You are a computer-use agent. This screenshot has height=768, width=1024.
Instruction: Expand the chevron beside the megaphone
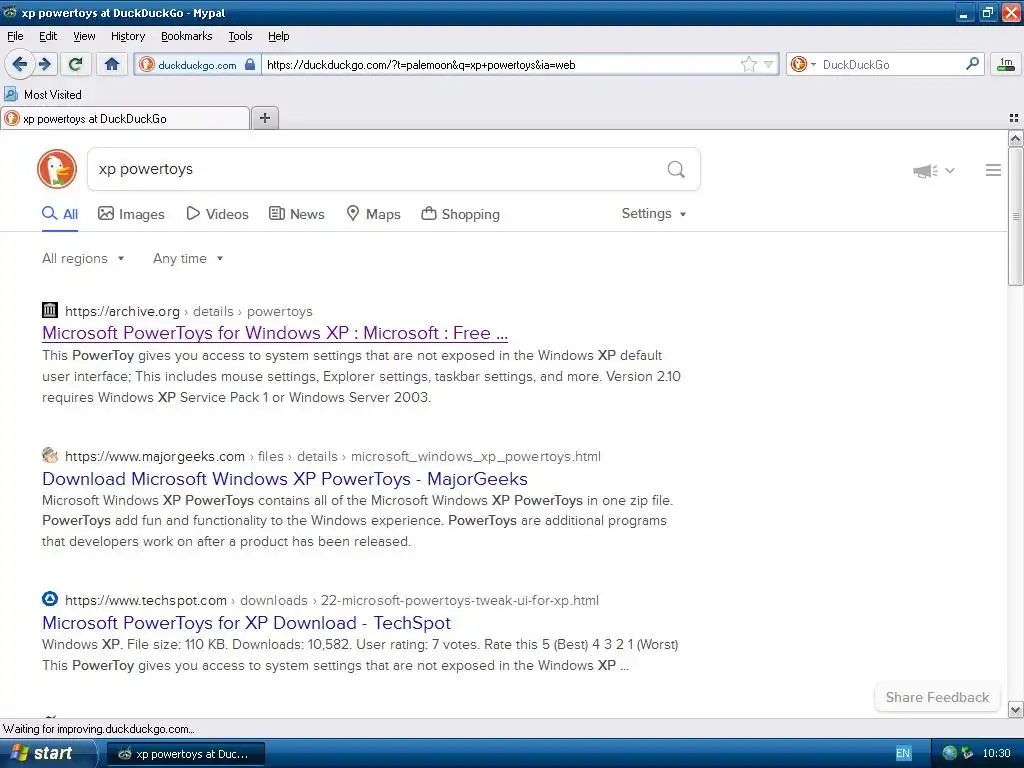pyautogui.click(x=950, y=170)
